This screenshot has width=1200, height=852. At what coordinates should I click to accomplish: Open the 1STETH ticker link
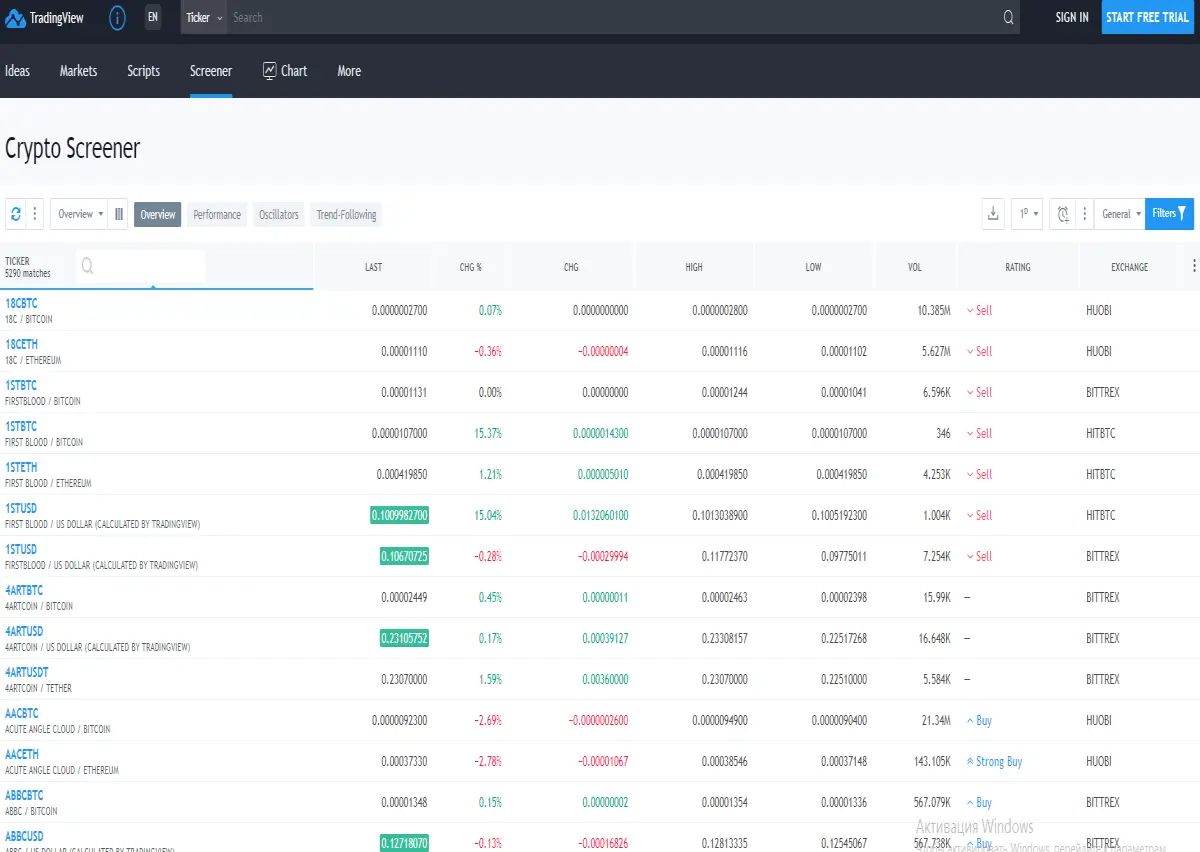pyautogui.click(x=21, y=467)
